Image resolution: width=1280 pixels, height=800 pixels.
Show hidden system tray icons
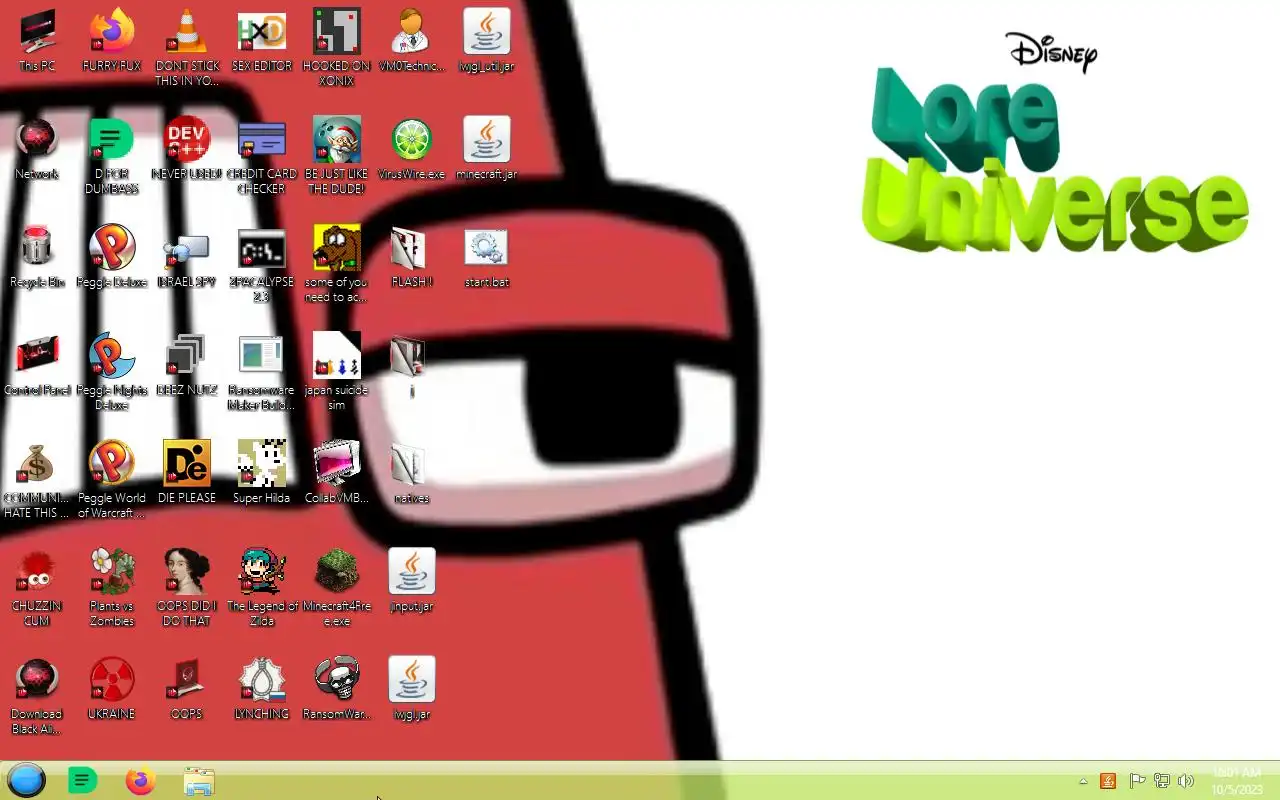(1083, 781)
